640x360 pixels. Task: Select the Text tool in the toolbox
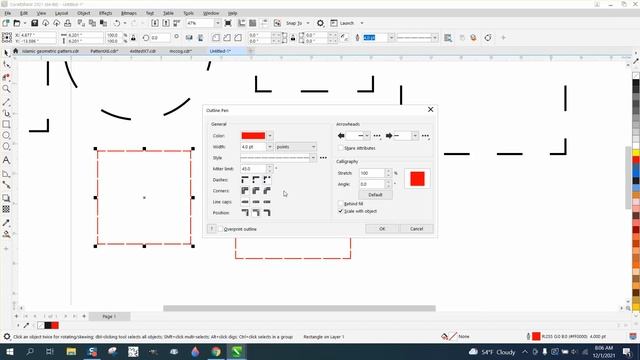pyautogui.click(x=7, y=160)
